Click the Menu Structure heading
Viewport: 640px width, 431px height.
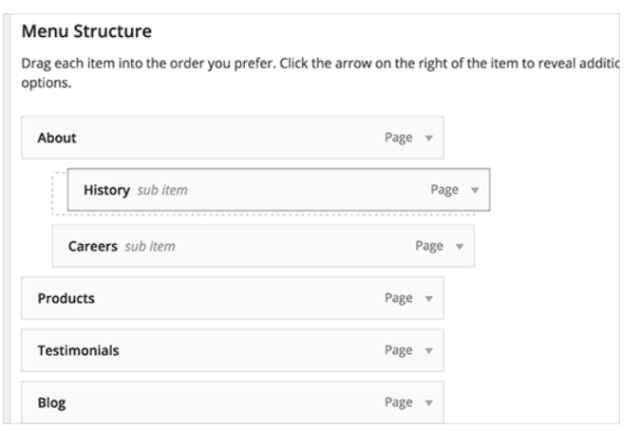point(87,31)
